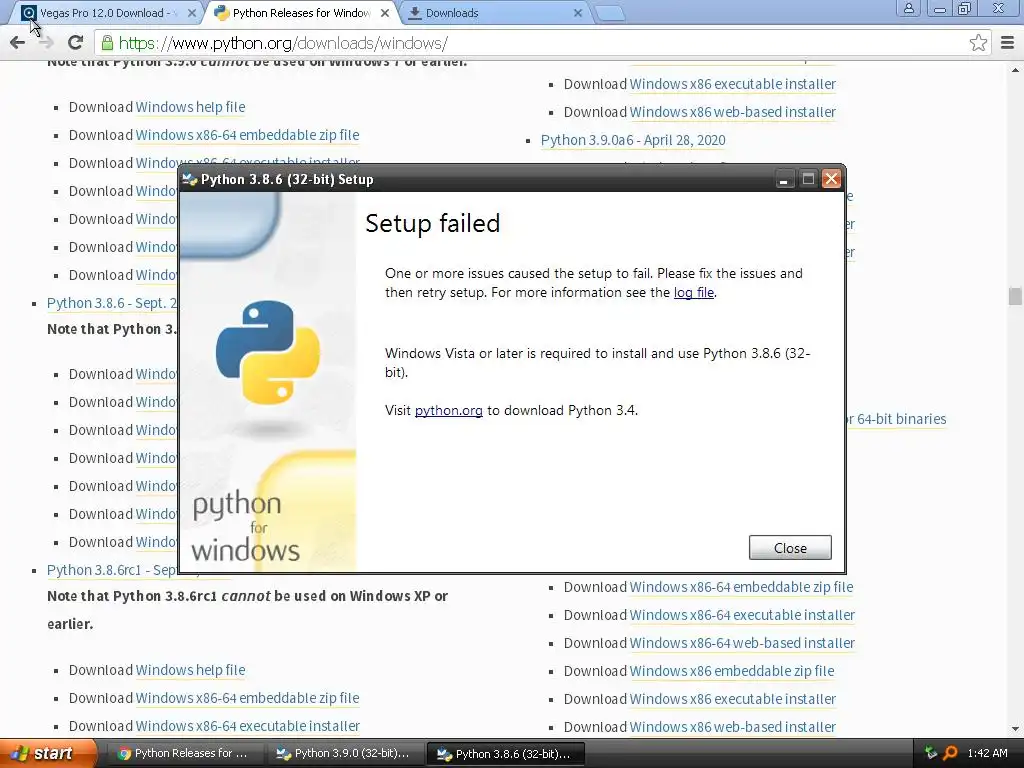
Task: Bookmark page with star icon
Action: (978, 43)
